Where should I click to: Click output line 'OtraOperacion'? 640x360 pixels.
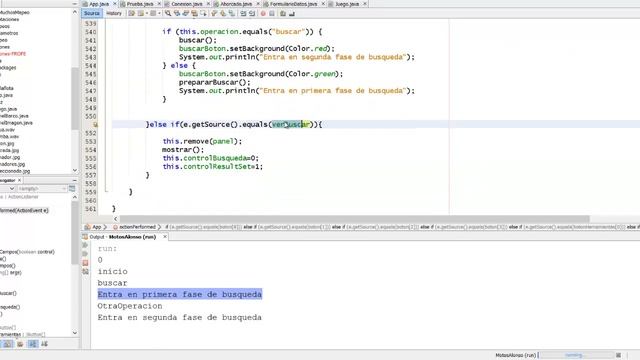click(x=130, y=306)
